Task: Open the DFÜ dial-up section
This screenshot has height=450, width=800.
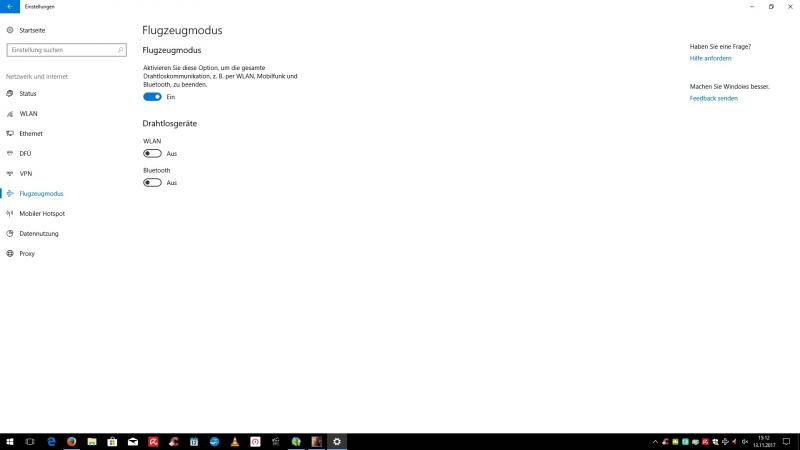Action: tap(26, 153)
